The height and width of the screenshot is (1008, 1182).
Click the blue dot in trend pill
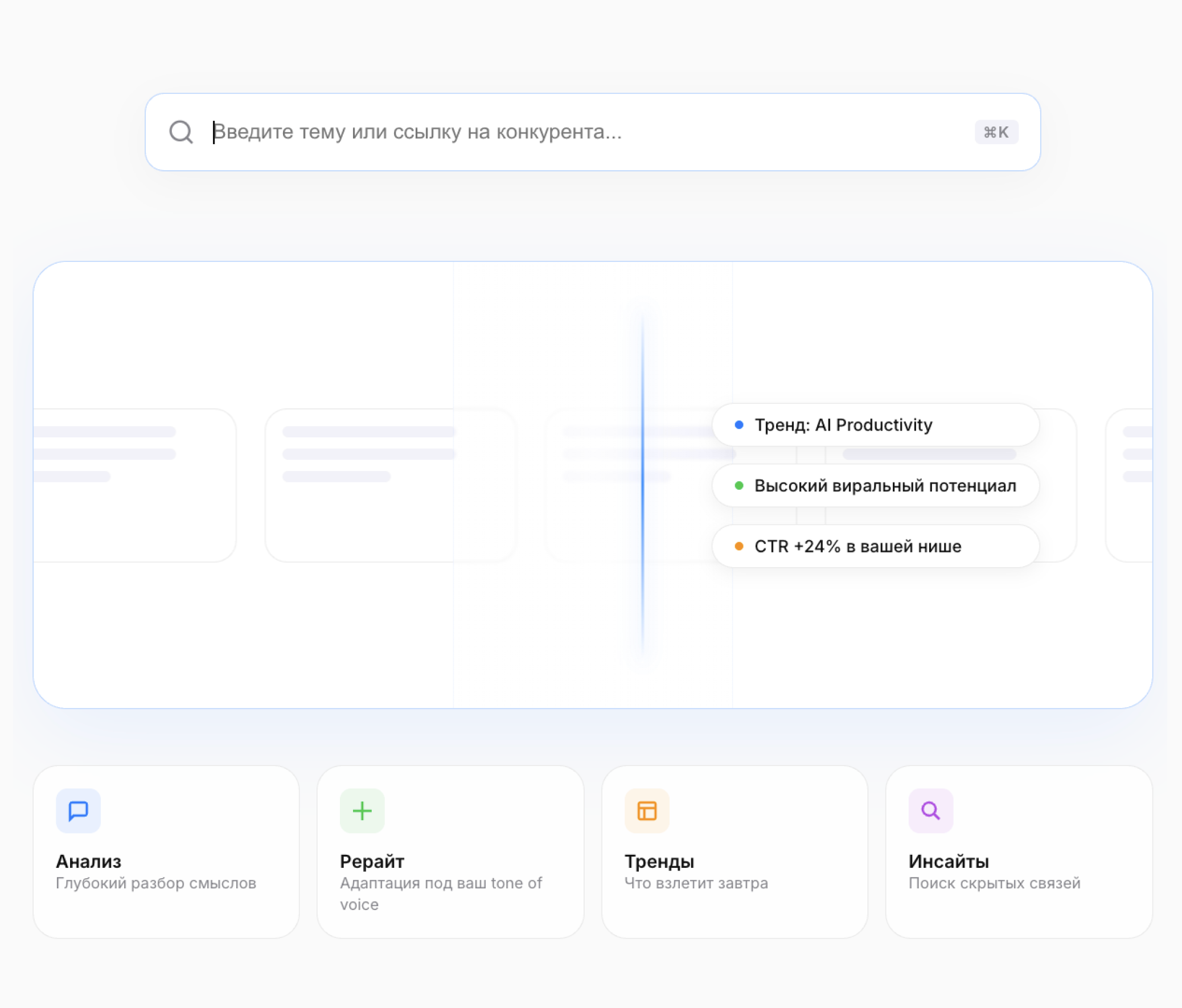[739, 425]
